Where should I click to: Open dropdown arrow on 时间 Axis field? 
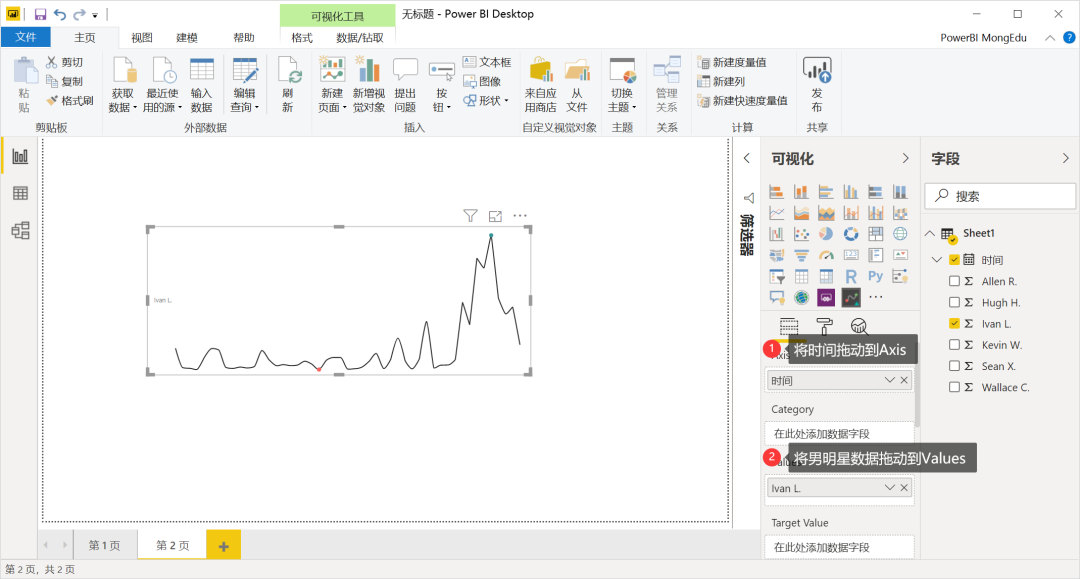pyautogui.click(x=889, y=381)
